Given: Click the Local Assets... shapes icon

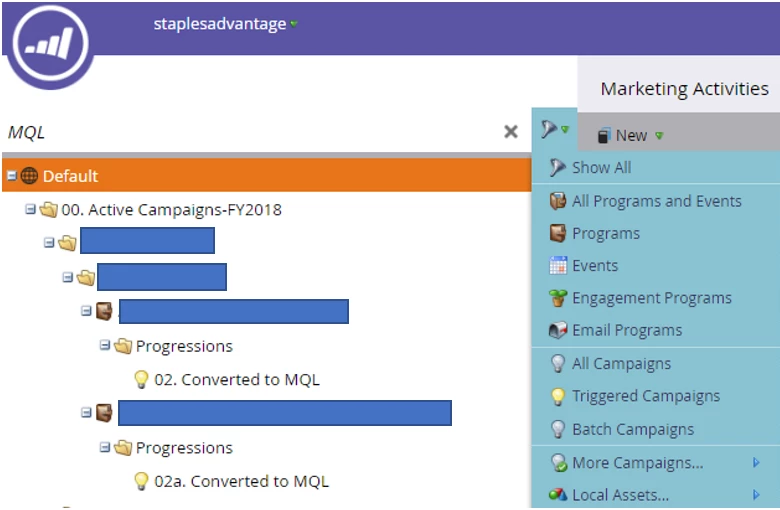Looking at the screenshot, I should coord(558,495).
